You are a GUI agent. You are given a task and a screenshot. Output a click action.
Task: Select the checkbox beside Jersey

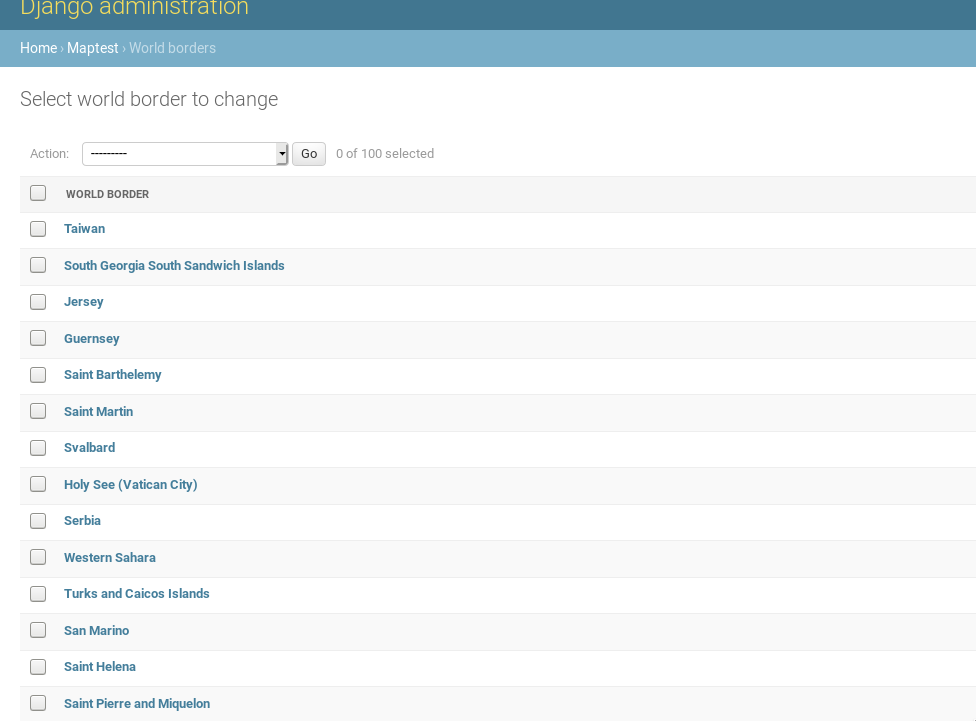pyautogui.click(x=38, y=302)
